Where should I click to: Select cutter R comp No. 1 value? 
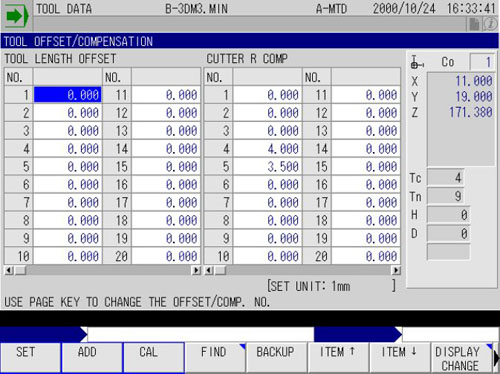pos(267,95)
